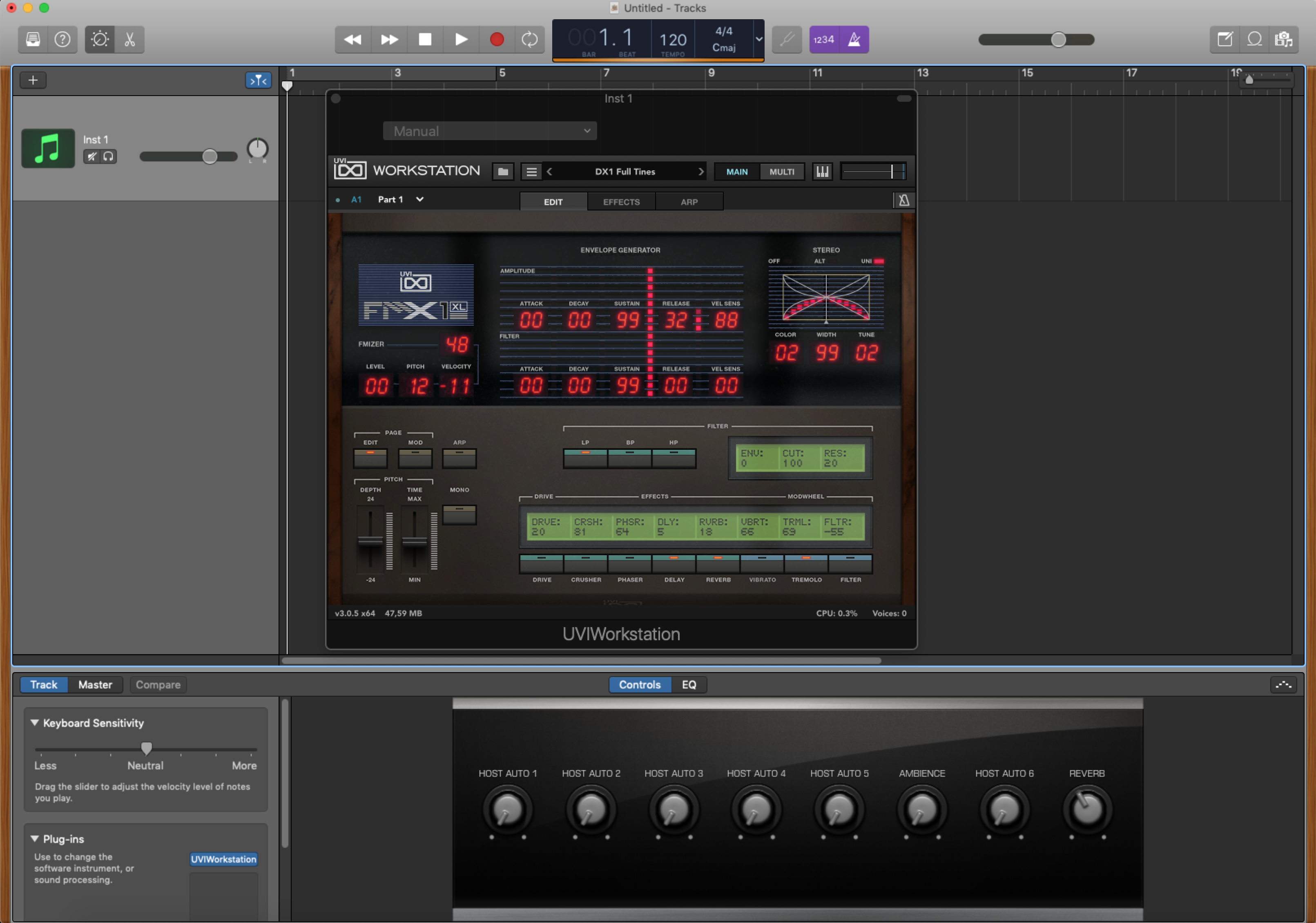Viewport: 1316px width, 923px height.
Task: Solo the Inst 1 track with headphones
Action: pyautogui.click(x=108, y=156)
